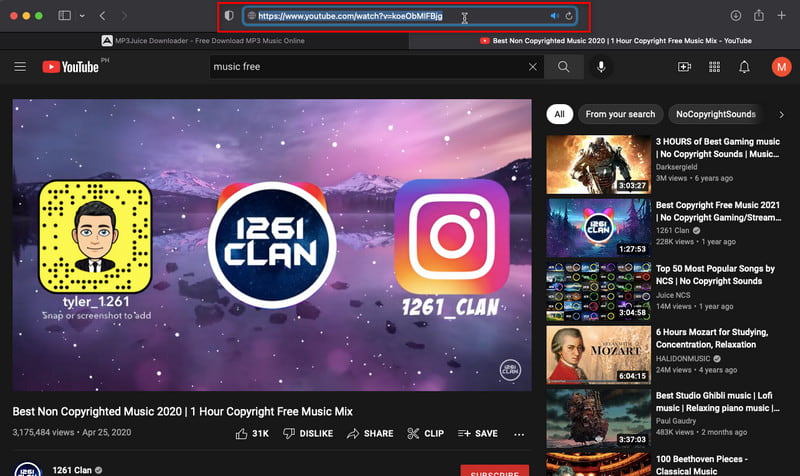Open 1261 Clan channel name link
This screenshot has width=800, height=476.
click(x=72, y=470)
